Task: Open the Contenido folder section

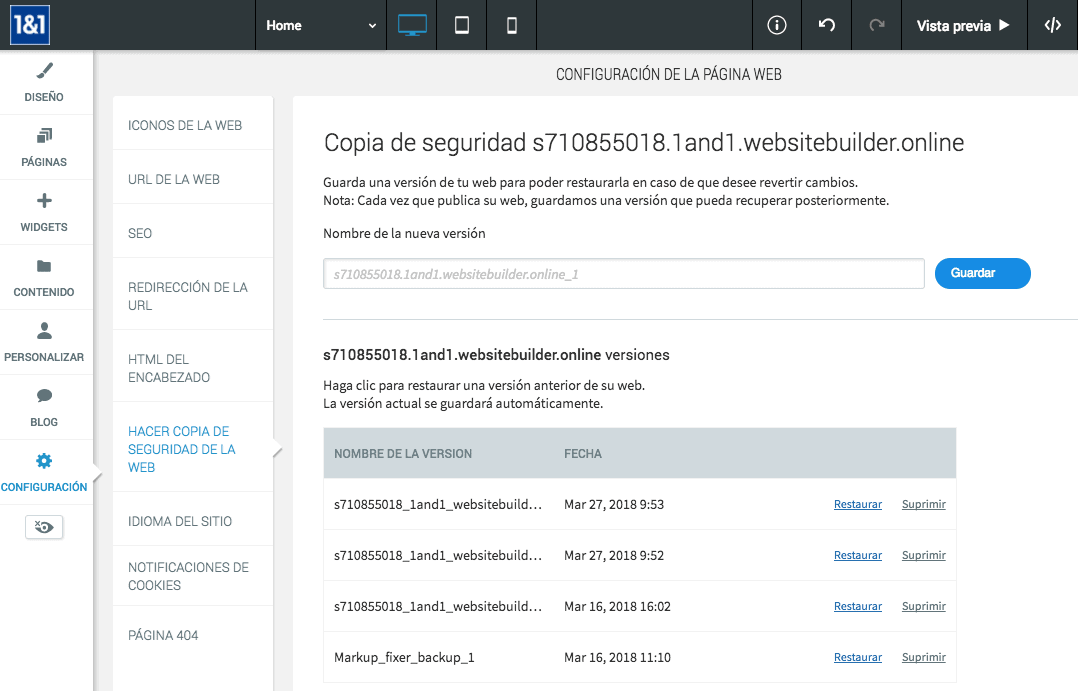Action: pyautogui.click(x=44, y=277)
